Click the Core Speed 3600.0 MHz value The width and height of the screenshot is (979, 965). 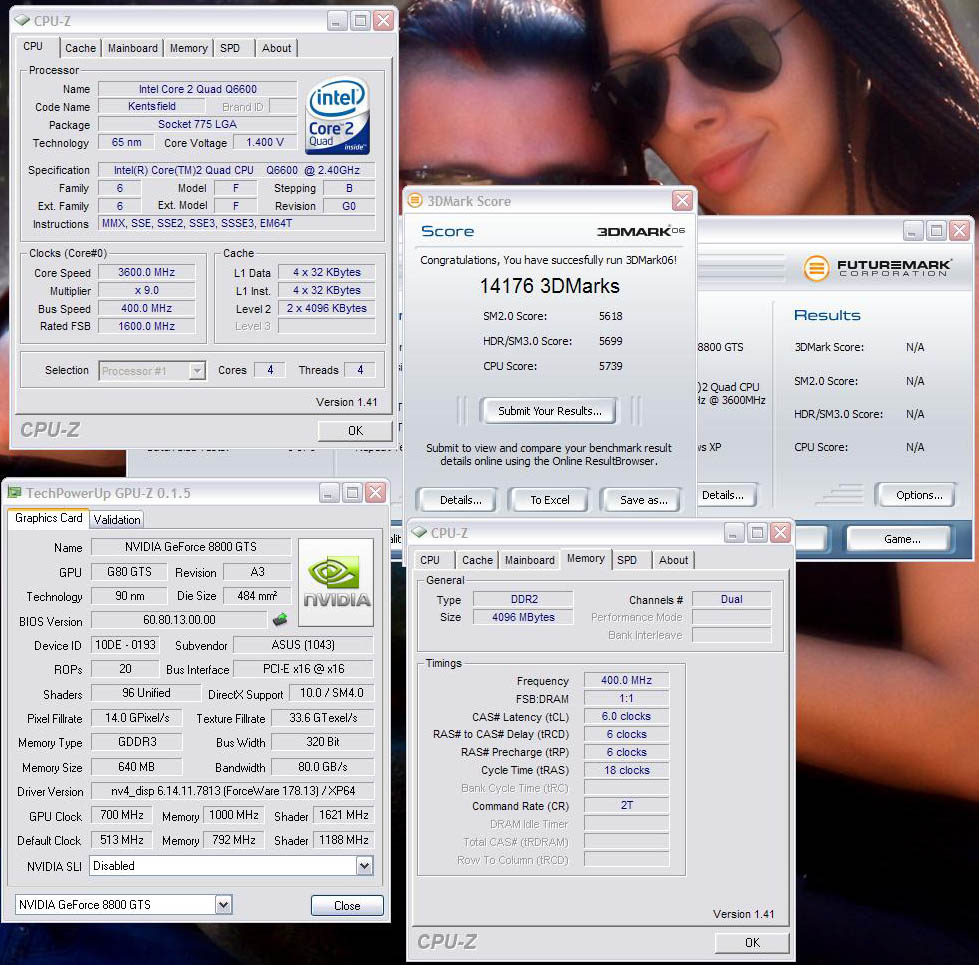point(147,272)
